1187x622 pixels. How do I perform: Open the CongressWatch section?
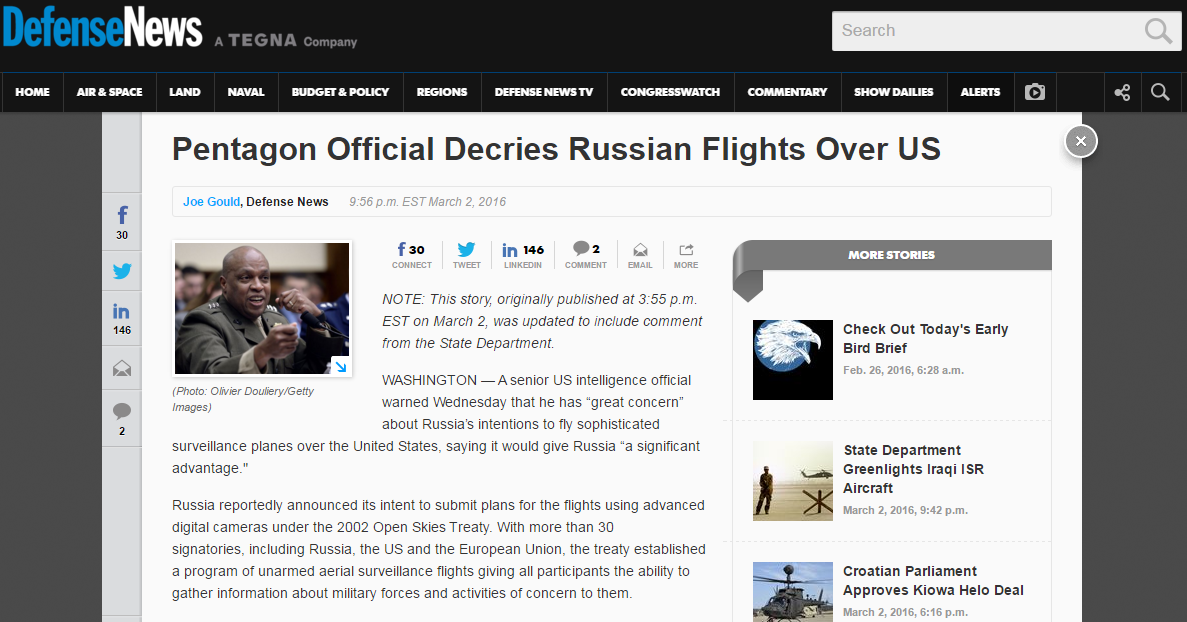[x=671, y=92]
